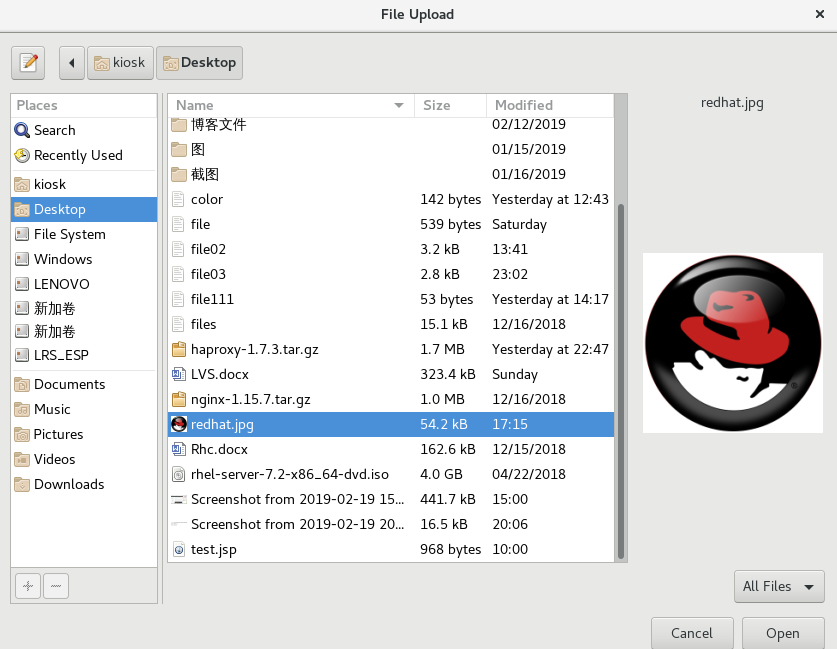
Task: Close the File Upload dialog
Action: (820, 14)
